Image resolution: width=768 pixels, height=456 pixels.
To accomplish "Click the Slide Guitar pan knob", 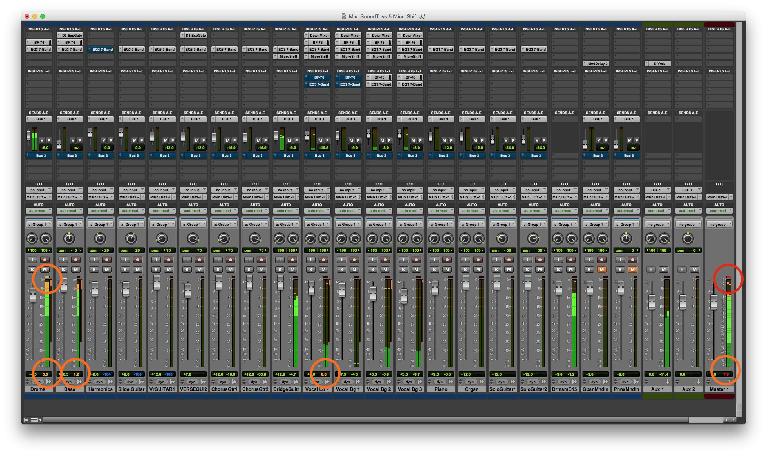I will [x=131, y=239].
